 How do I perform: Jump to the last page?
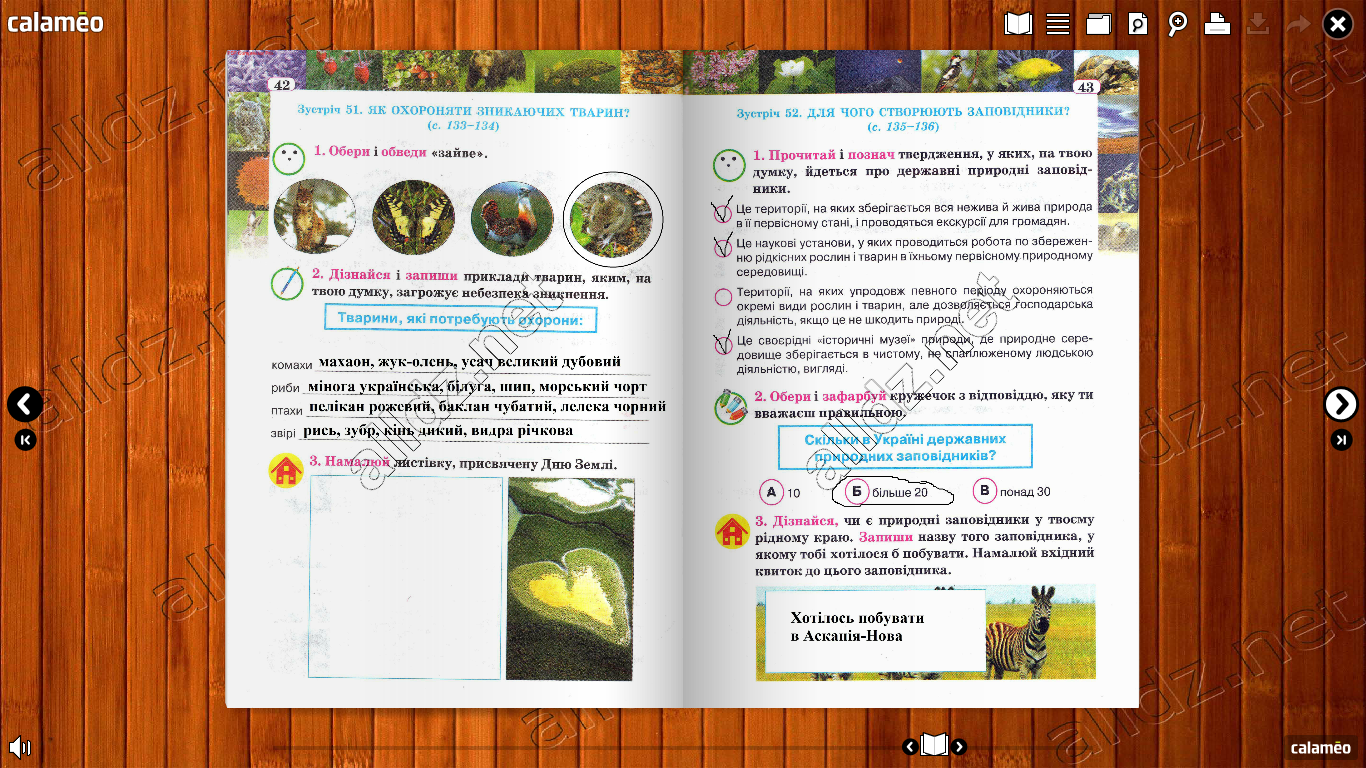click(x=1341, y=440)
